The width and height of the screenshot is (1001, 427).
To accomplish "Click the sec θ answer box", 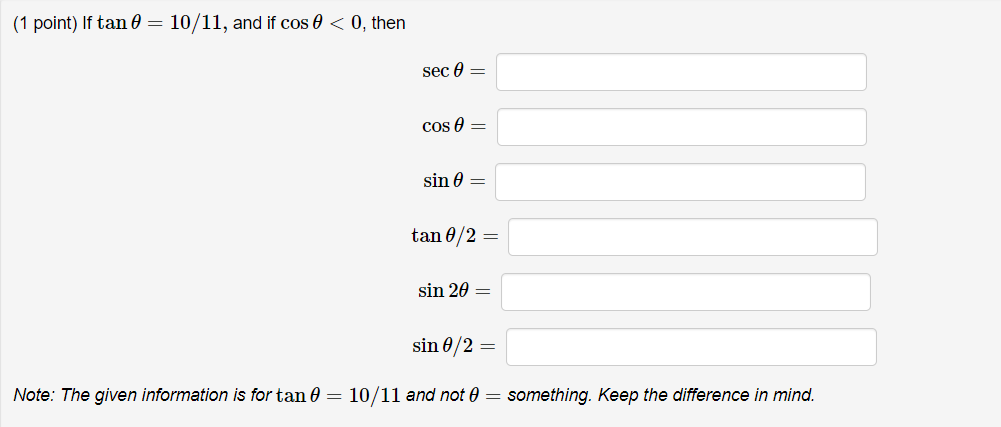I will pos(681,72).
